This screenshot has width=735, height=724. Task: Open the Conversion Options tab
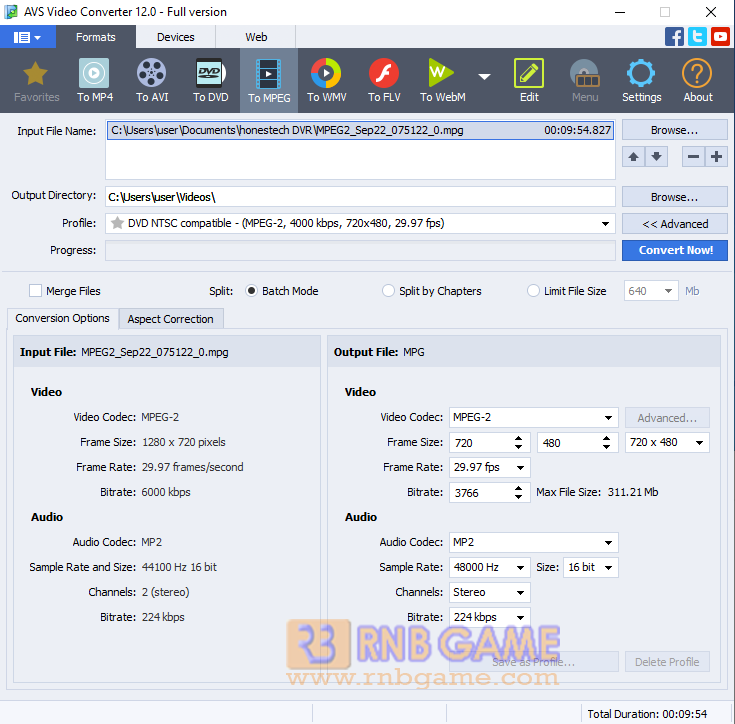(62, 318)
